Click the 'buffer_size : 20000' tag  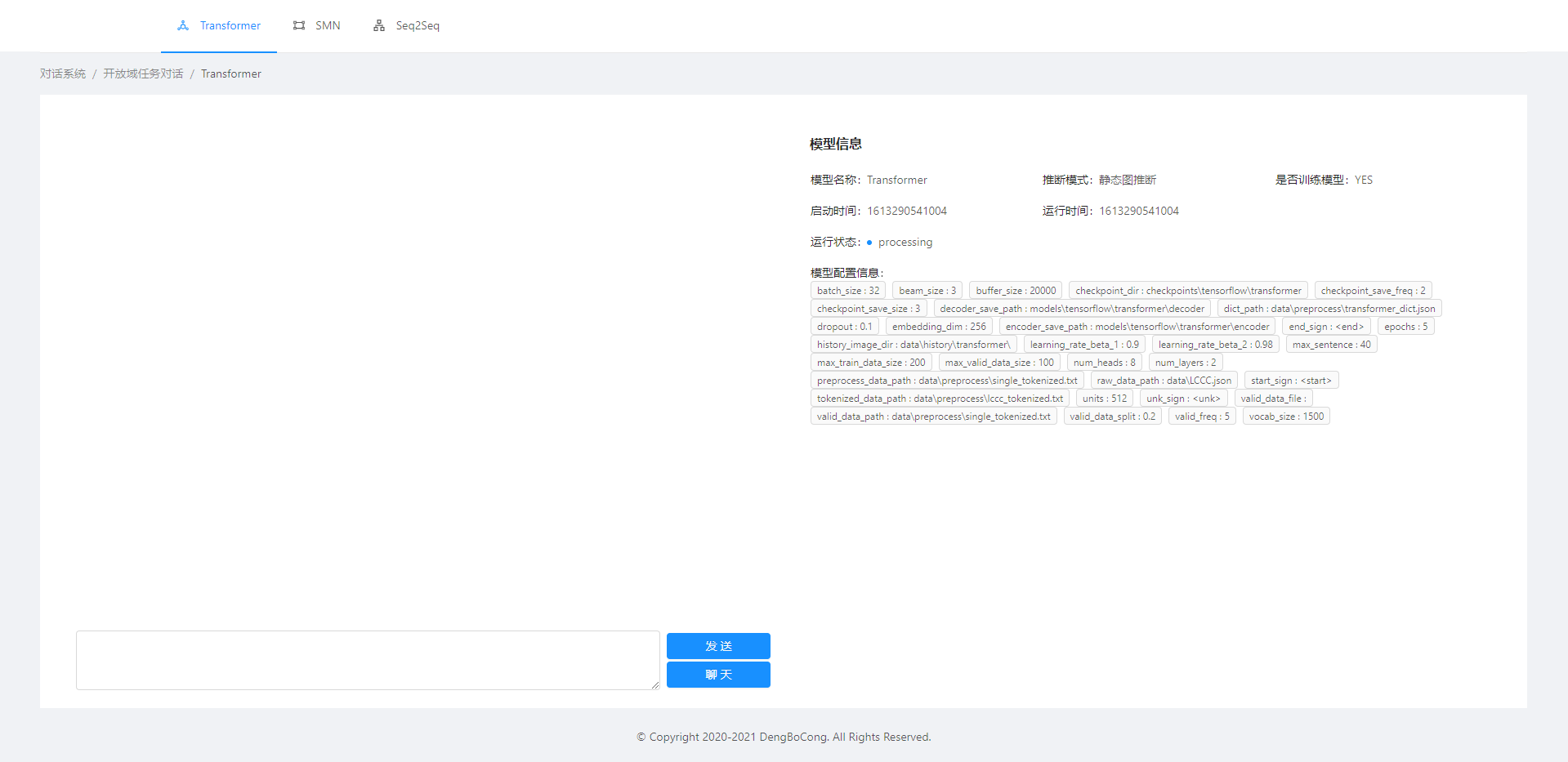1016,291
